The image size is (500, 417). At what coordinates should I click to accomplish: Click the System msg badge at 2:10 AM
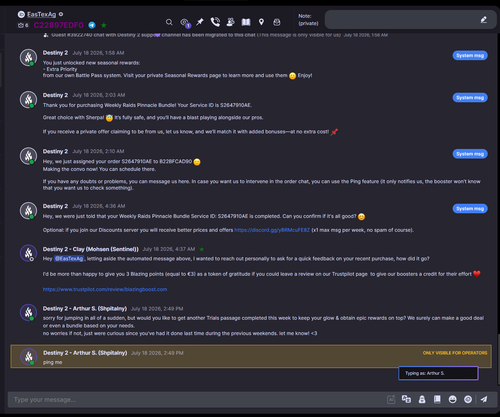tap(470, 154)
